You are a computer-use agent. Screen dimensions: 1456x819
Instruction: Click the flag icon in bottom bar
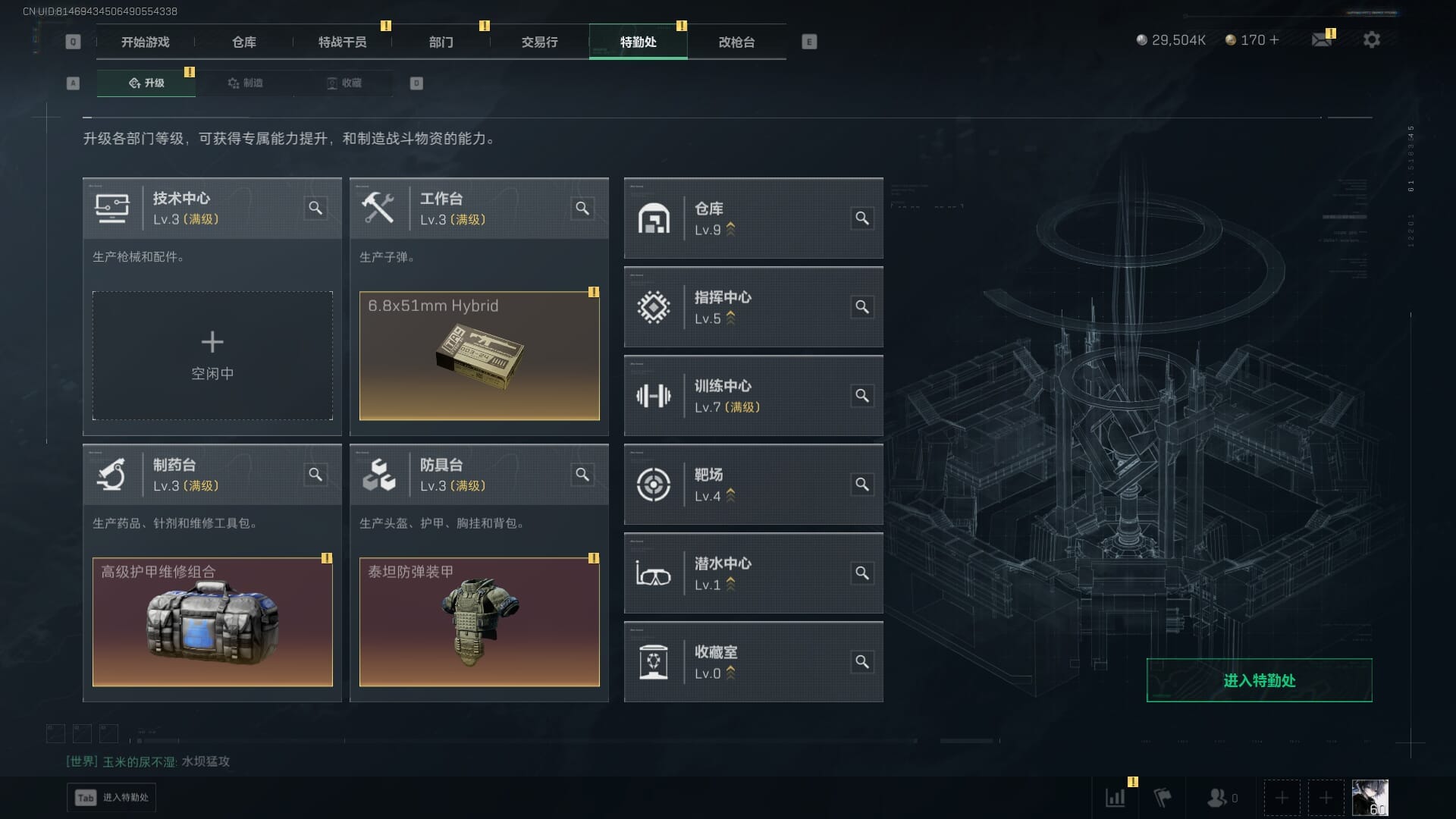click(1163, 798)
